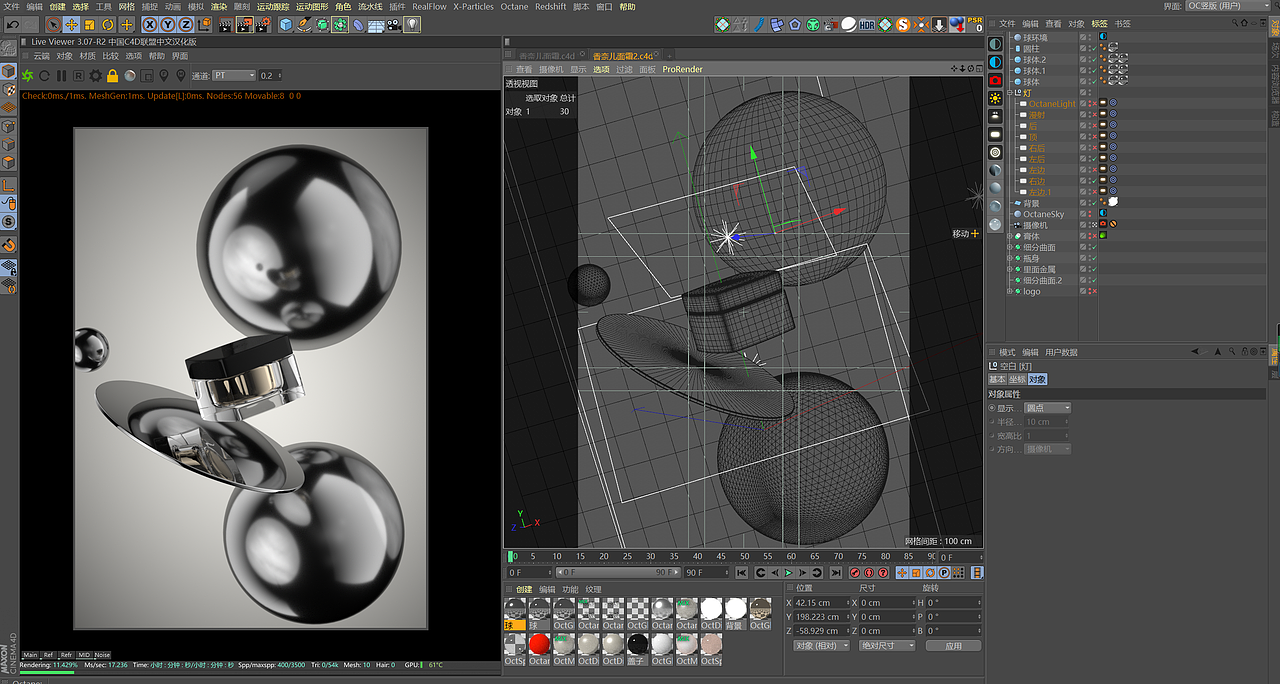The image size is (1280, 684).
Task: Pause the Live Viewer render
Action: (61, 75)
